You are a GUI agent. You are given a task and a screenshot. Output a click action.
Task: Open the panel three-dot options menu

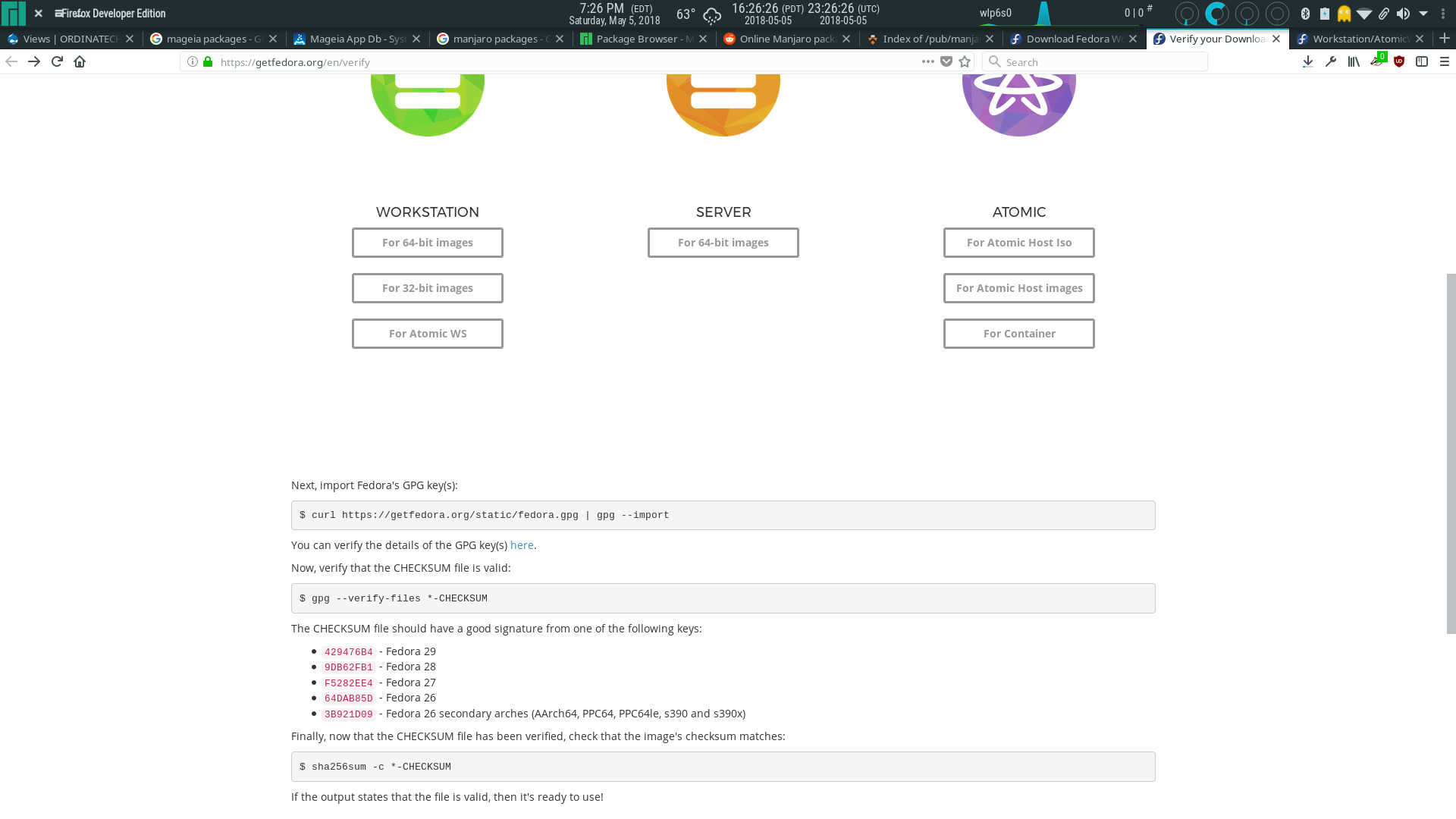[x=1443, y=14]
